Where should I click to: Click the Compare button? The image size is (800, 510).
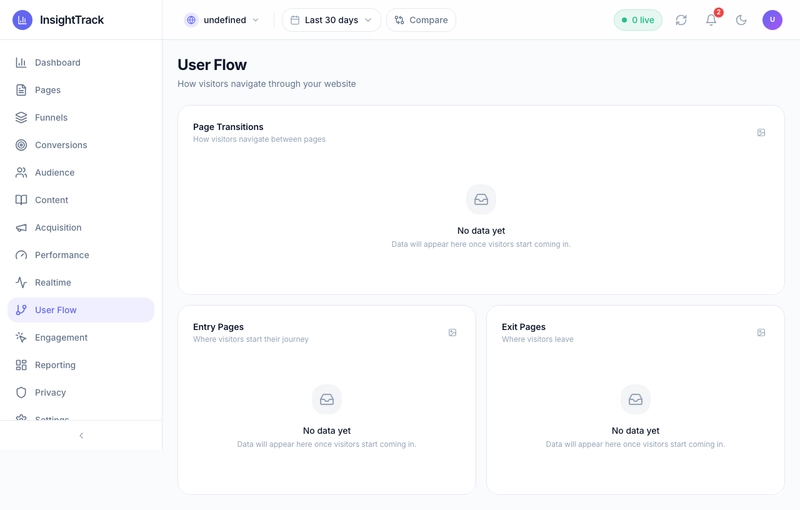(x=421, y=20)
